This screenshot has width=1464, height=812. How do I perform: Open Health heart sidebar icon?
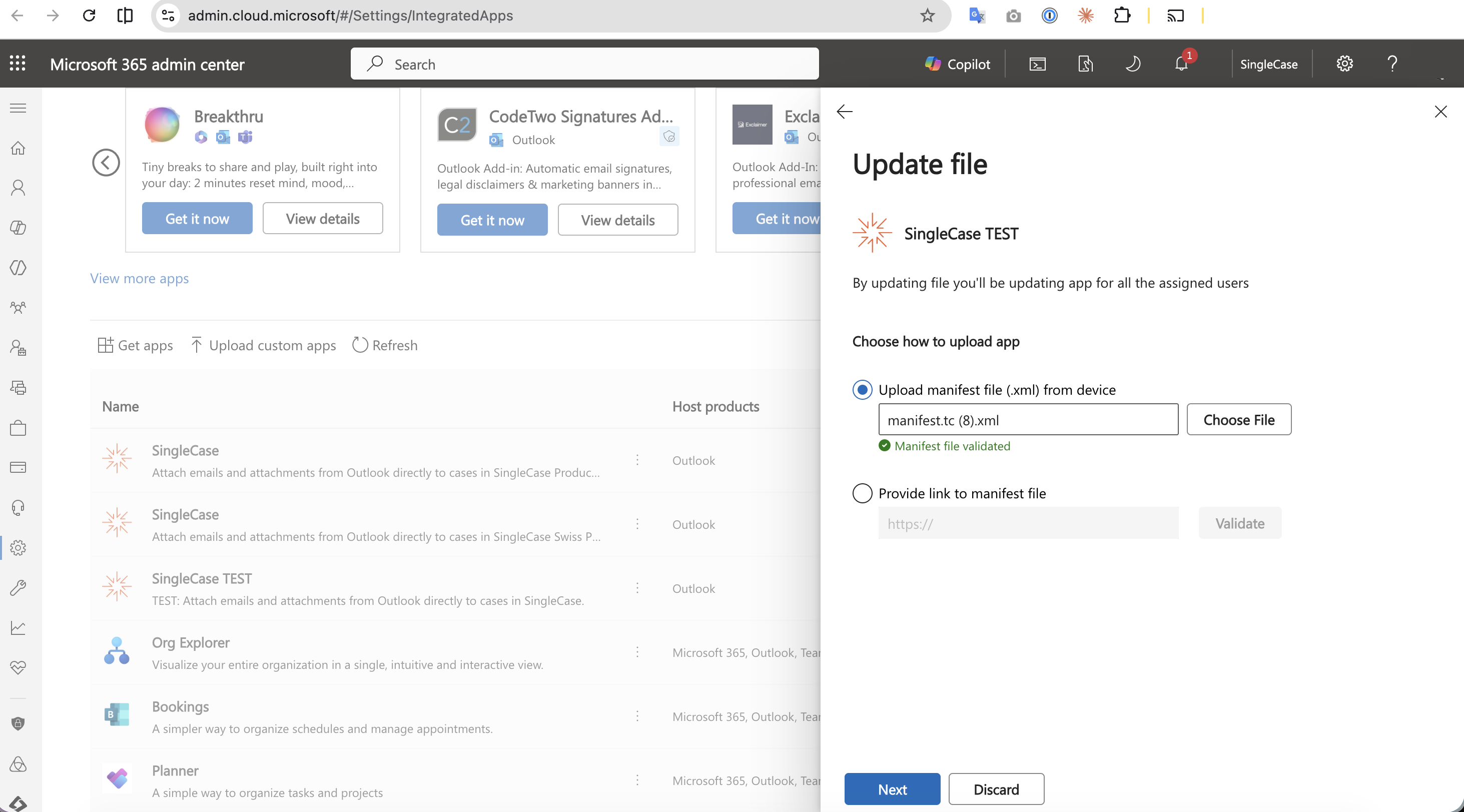[18, 667]
